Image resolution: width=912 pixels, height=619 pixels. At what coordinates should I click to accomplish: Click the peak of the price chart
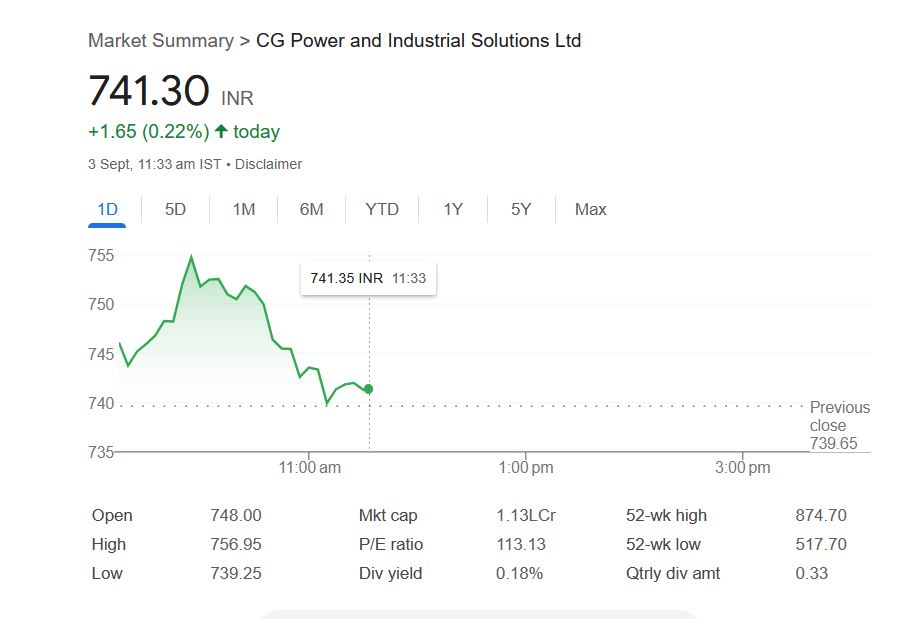click(x=191, y=257)
